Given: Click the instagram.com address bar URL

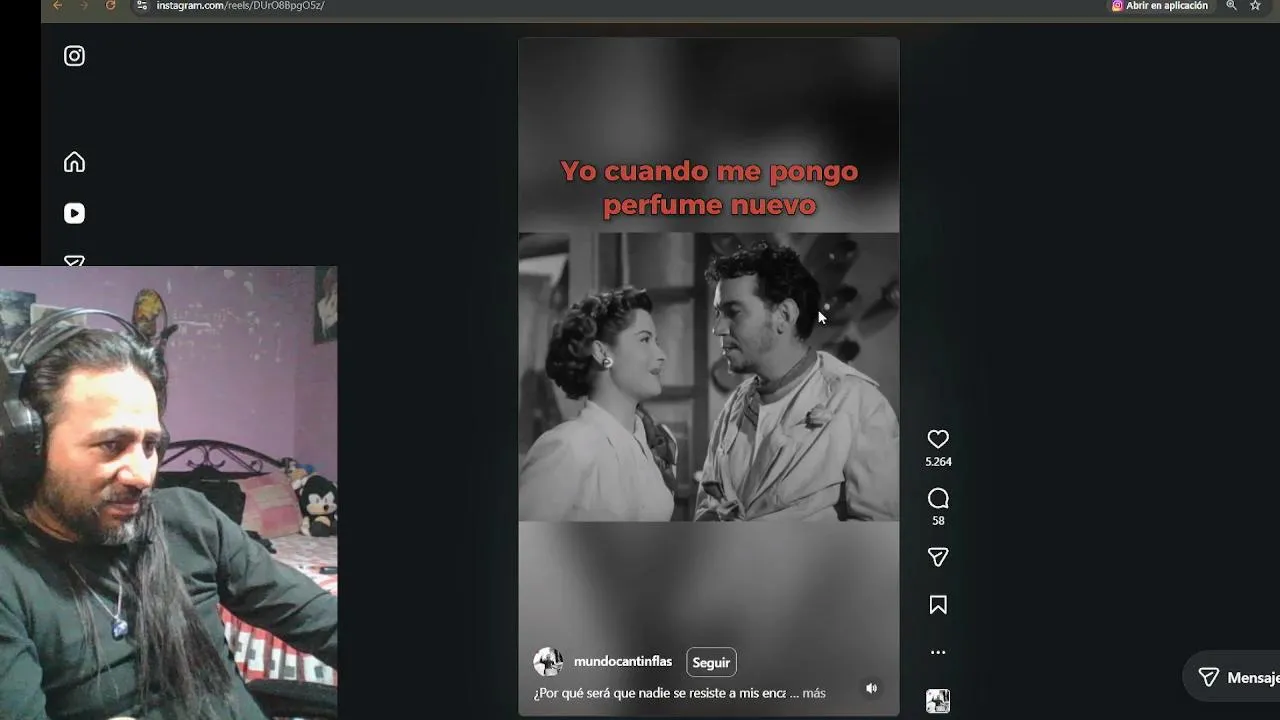Looking at the screenshot, I should pyautogui.click(x=240, y=6).
